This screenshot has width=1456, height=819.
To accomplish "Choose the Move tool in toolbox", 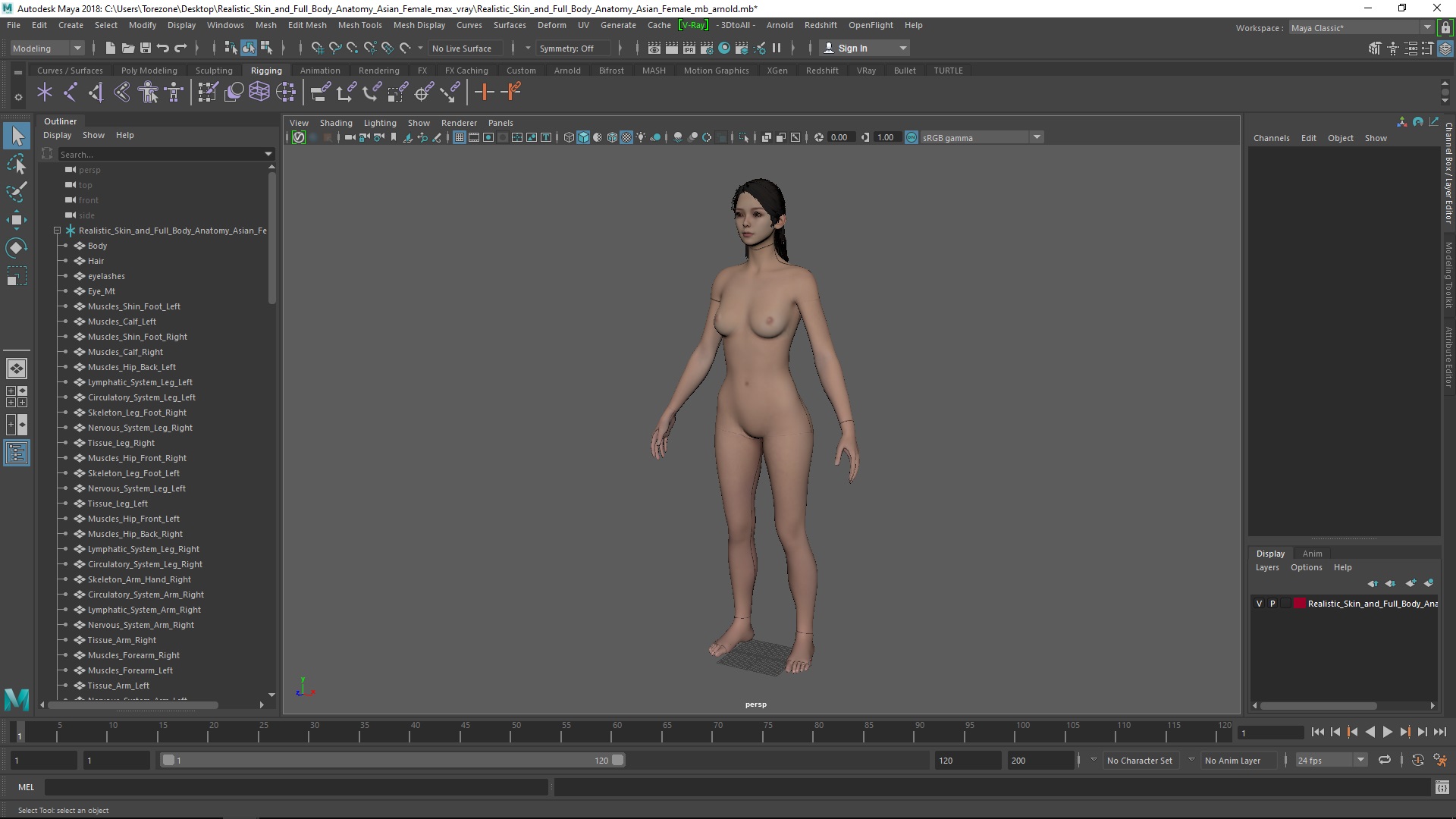I will [x=17, y=220].
